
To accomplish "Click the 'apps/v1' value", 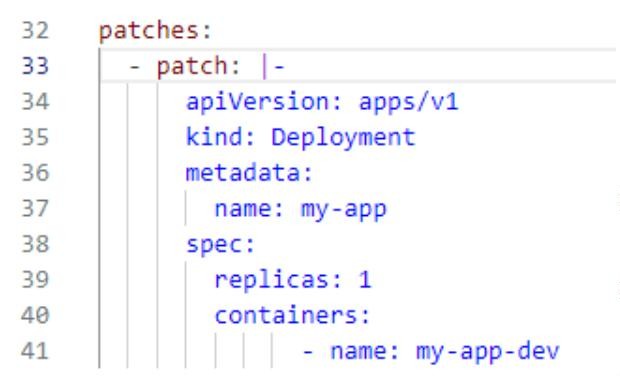I will pyautogui.click(x=408, y=102).
